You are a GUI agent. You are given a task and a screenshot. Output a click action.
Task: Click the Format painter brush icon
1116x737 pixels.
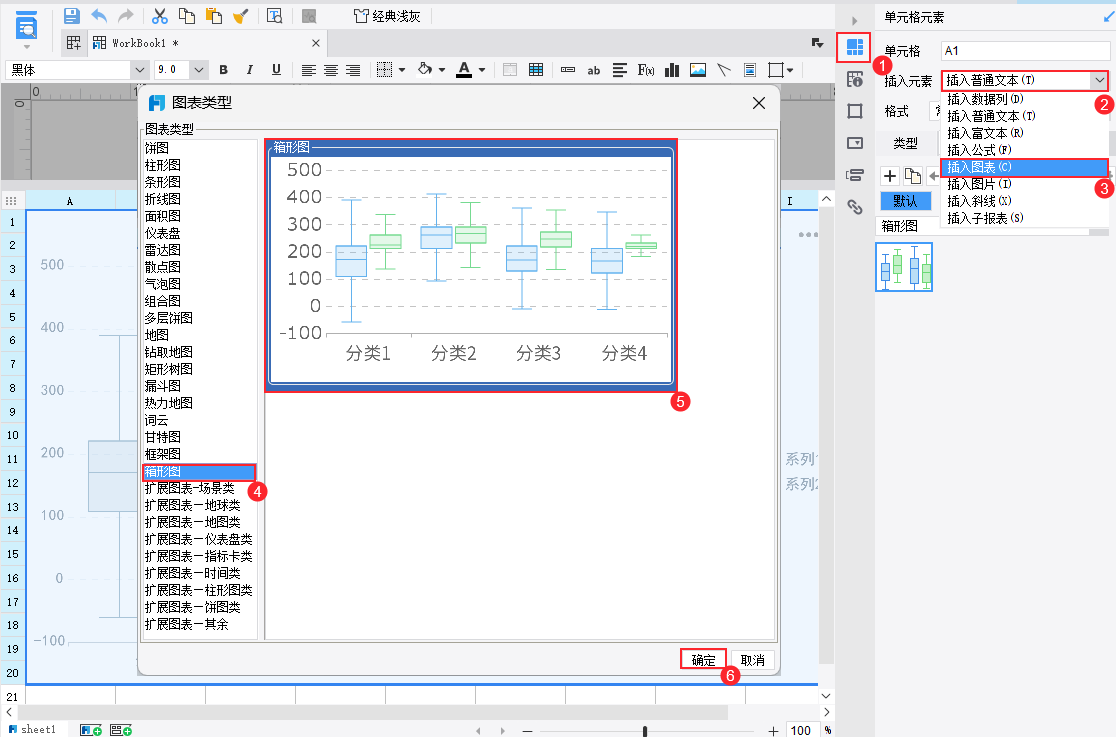241,16
